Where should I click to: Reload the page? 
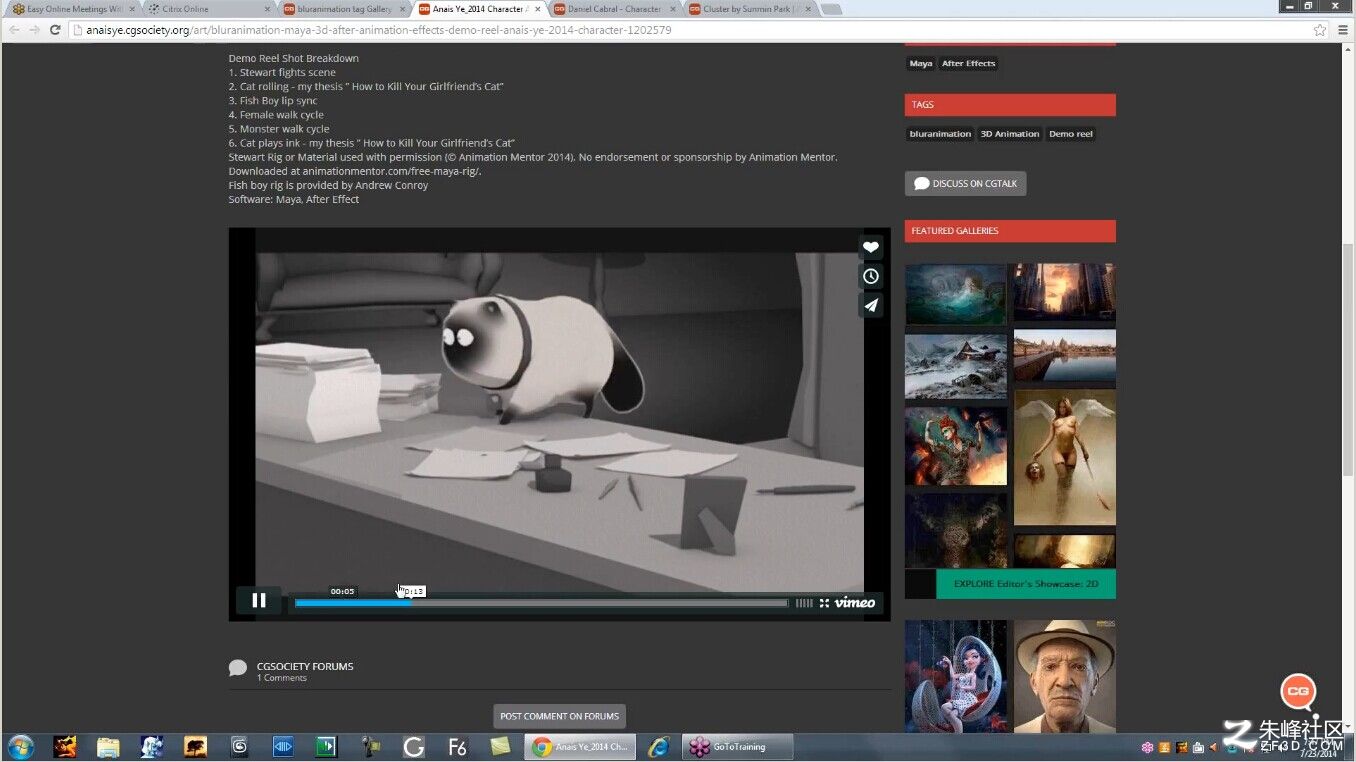(x=55, y=30)
